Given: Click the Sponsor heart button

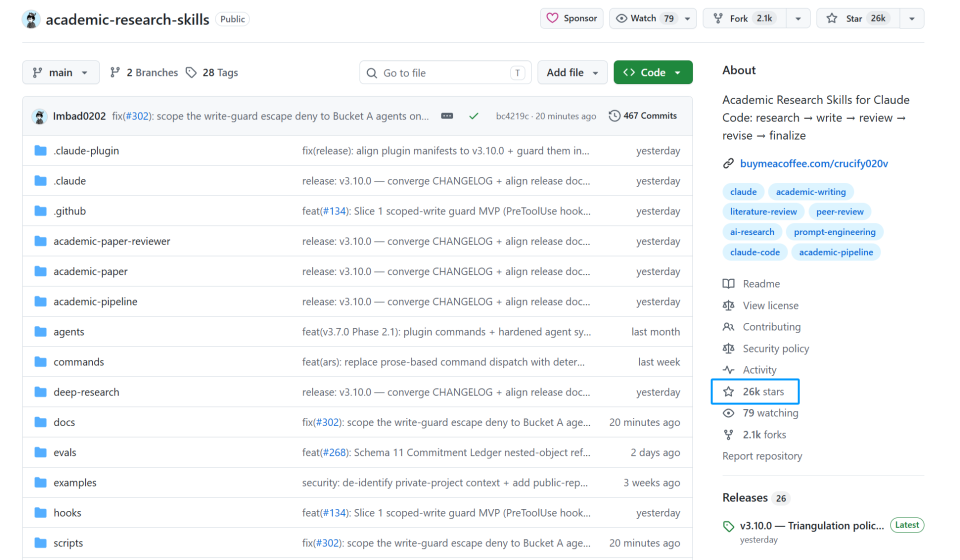Looking at the screenshot, I should tap(572, 18).
